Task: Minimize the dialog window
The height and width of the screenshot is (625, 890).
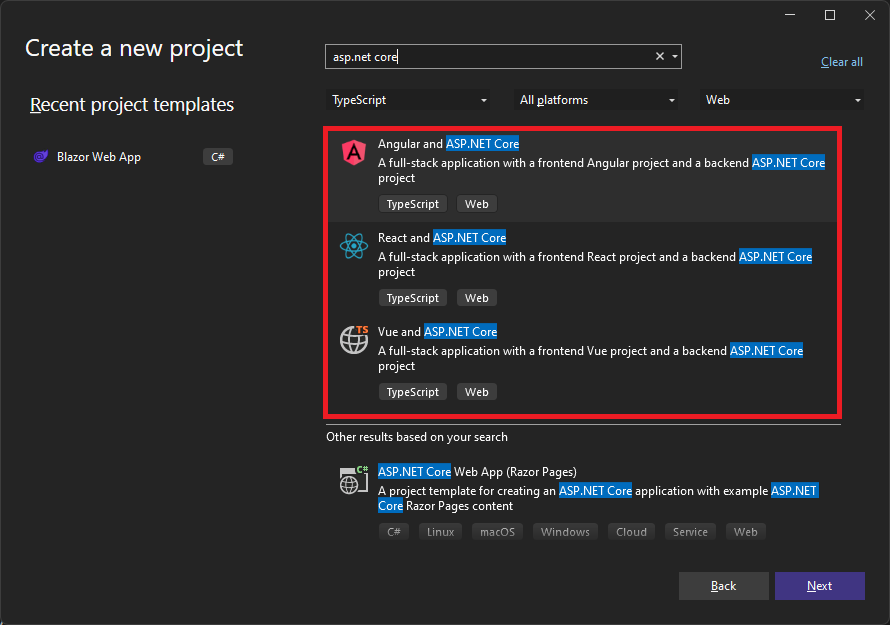Action: click(790, 15)
